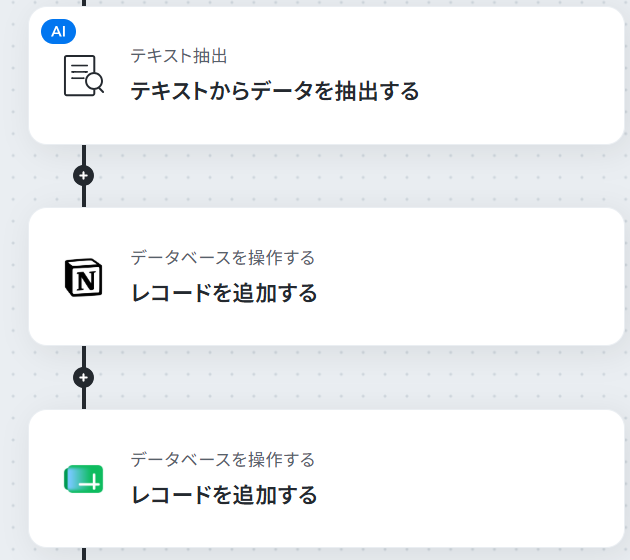
Task: Open the テキストからデータを抽出する step
Action: 275,91
